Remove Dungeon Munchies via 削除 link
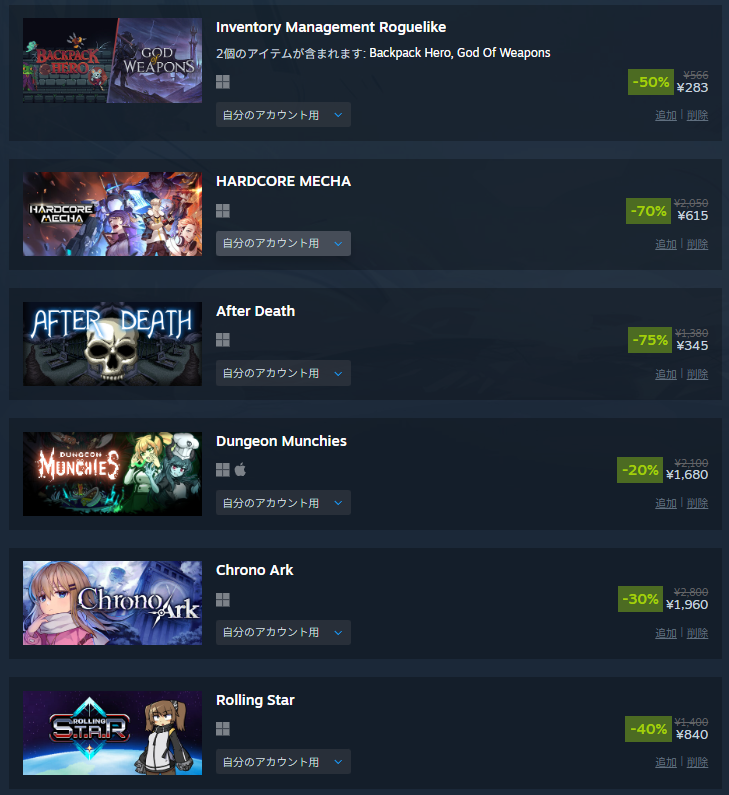 tap(697, 503)
